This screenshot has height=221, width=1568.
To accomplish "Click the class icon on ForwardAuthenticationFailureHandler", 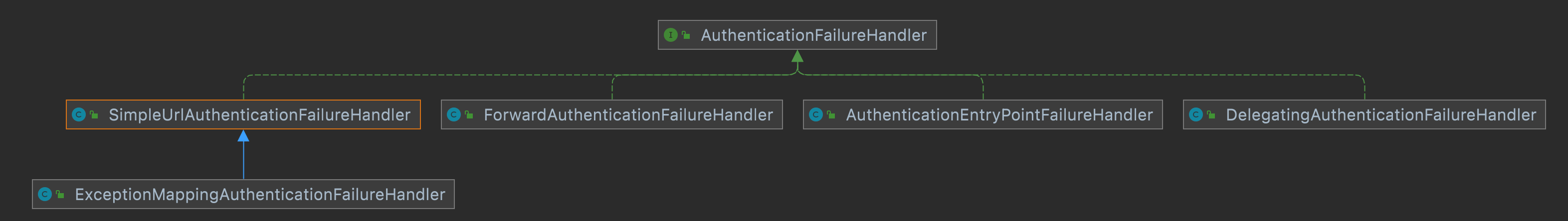I will coord(453,115).
